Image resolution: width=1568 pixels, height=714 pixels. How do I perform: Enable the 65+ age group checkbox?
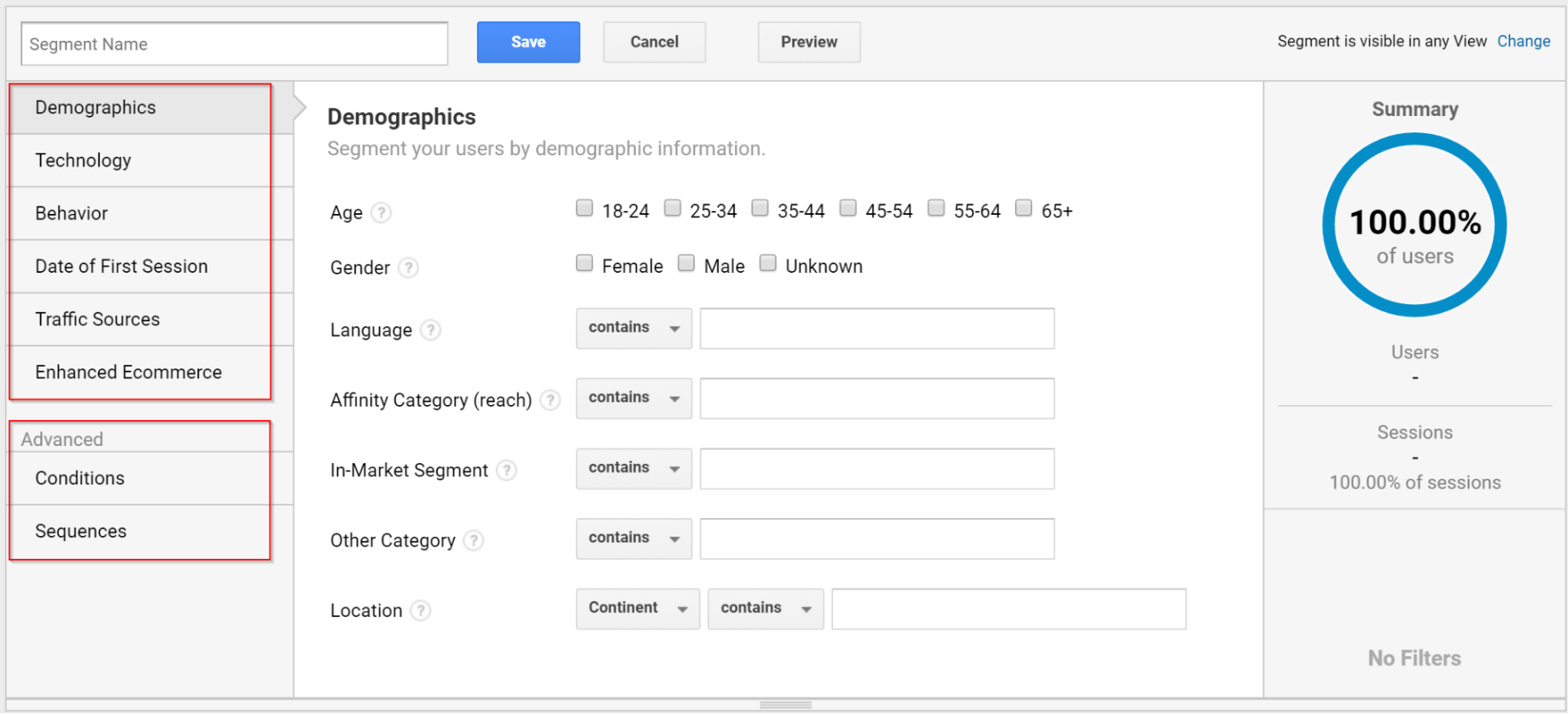click(1023, 208)
